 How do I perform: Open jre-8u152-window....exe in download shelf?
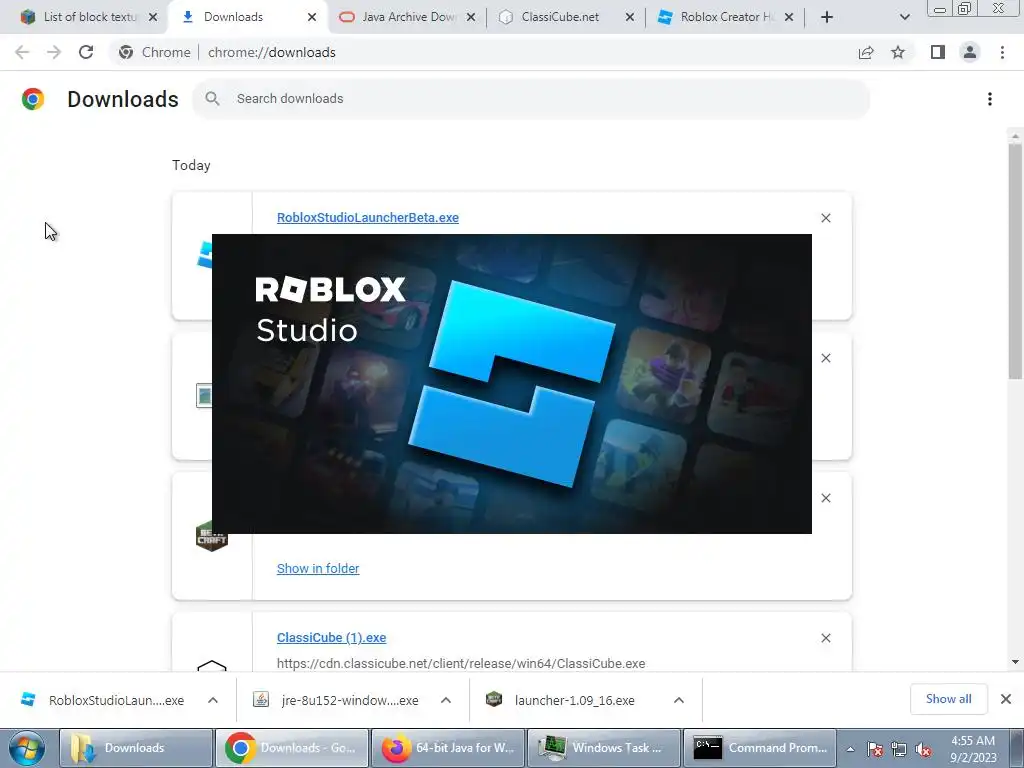point(336,700)
